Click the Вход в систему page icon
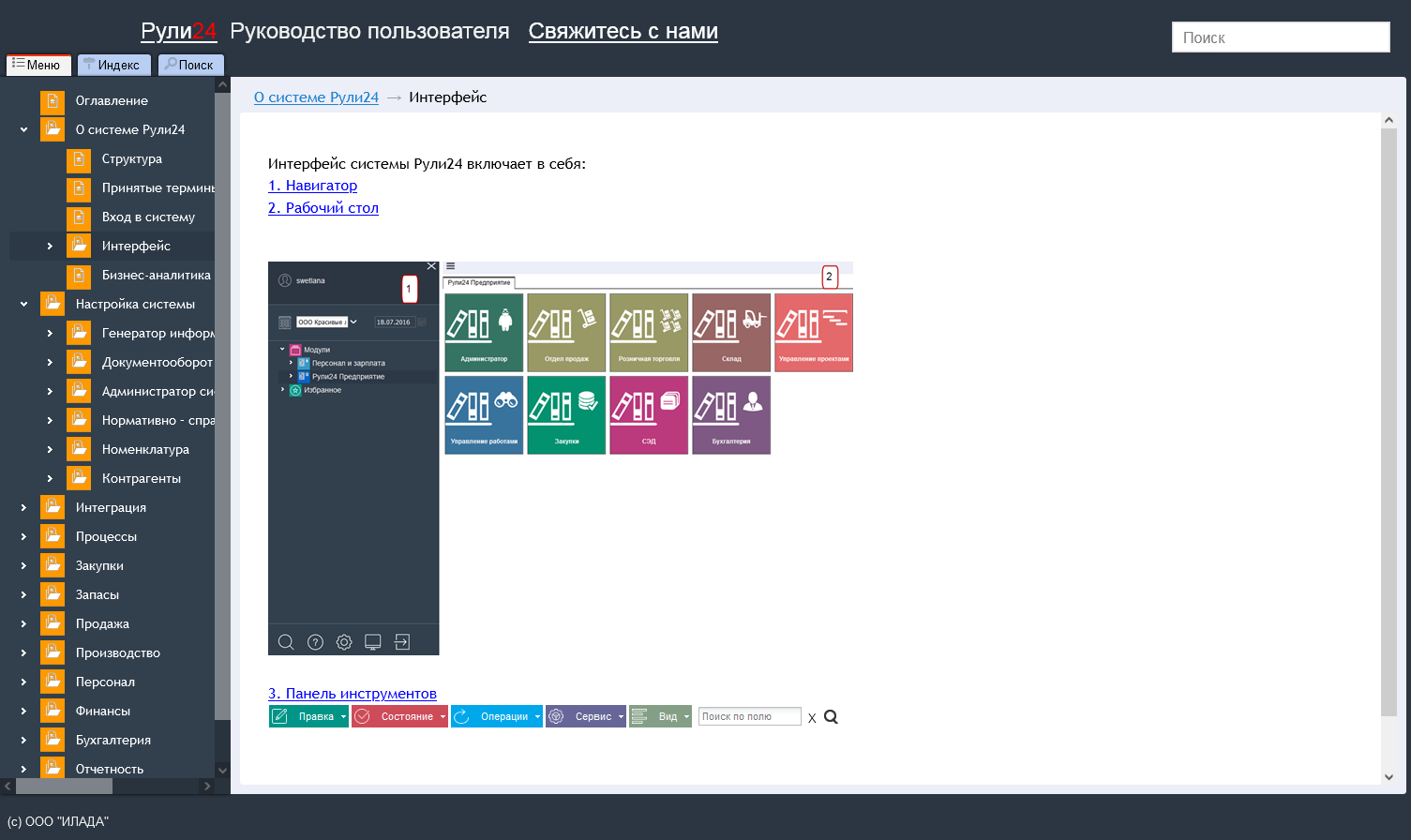The width and height of the screenshot is (1411, 840). [x=79, y=217]
